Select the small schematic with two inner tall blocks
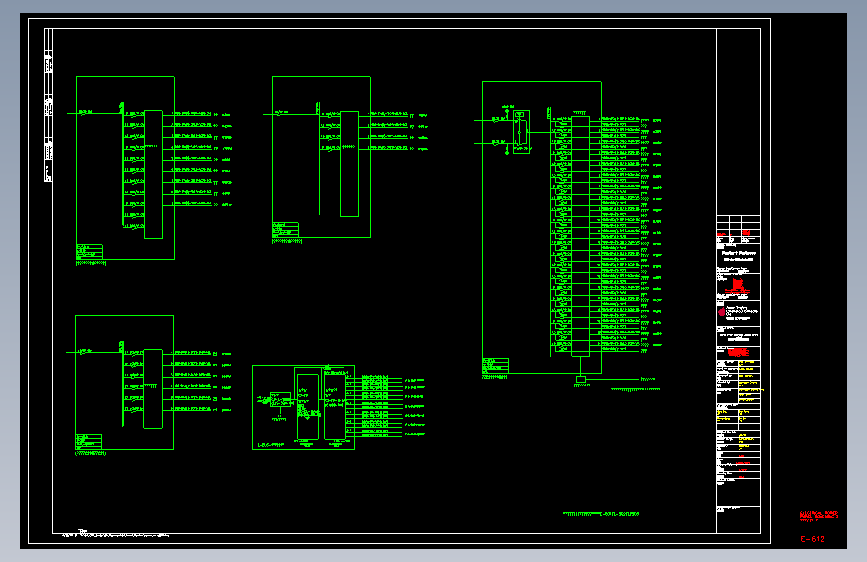 303,407
